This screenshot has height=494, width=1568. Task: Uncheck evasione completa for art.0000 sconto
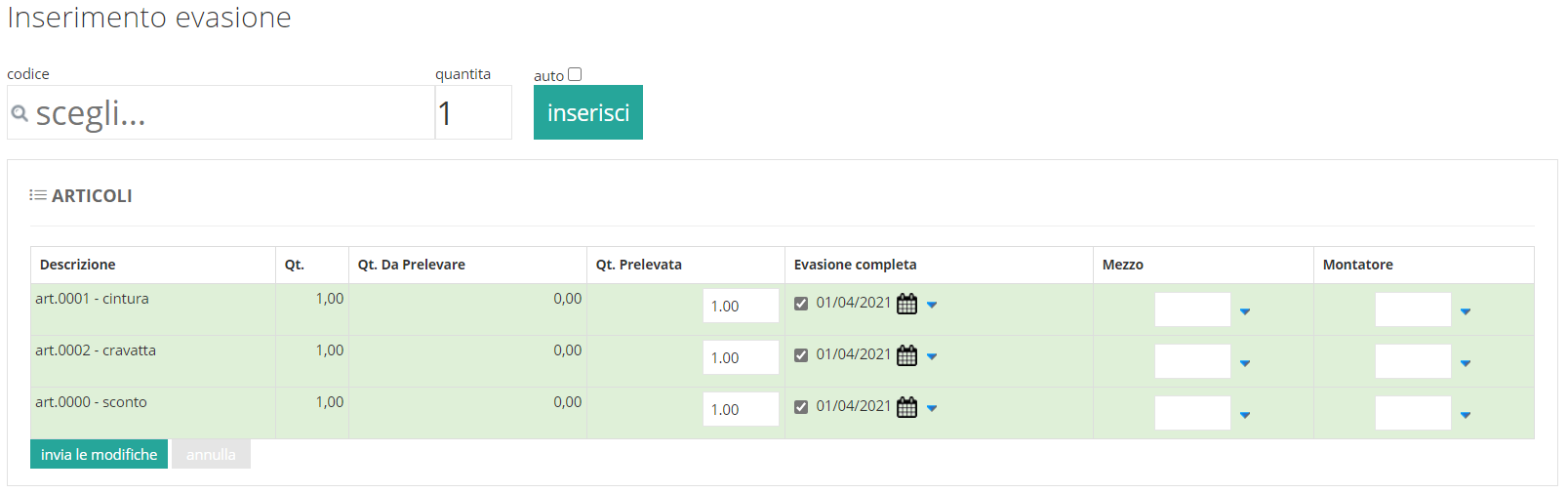coord(801,407)
